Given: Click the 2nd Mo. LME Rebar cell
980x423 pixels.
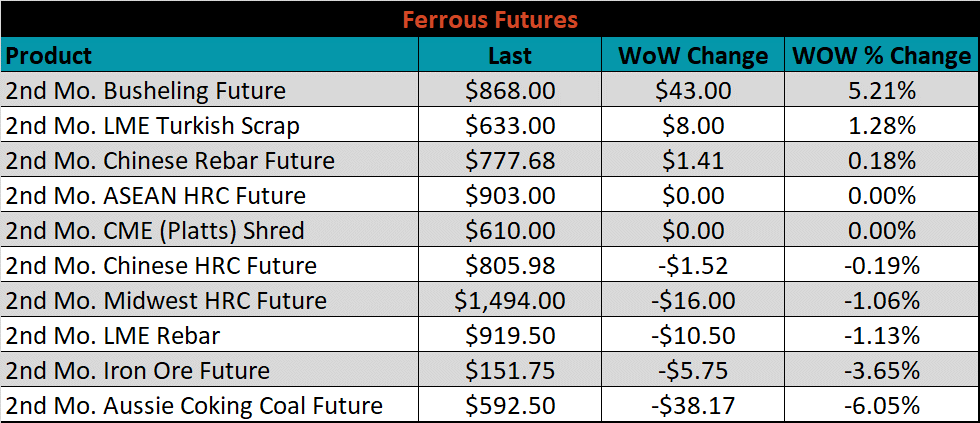Looking at the screenshot, I should 210,335.
